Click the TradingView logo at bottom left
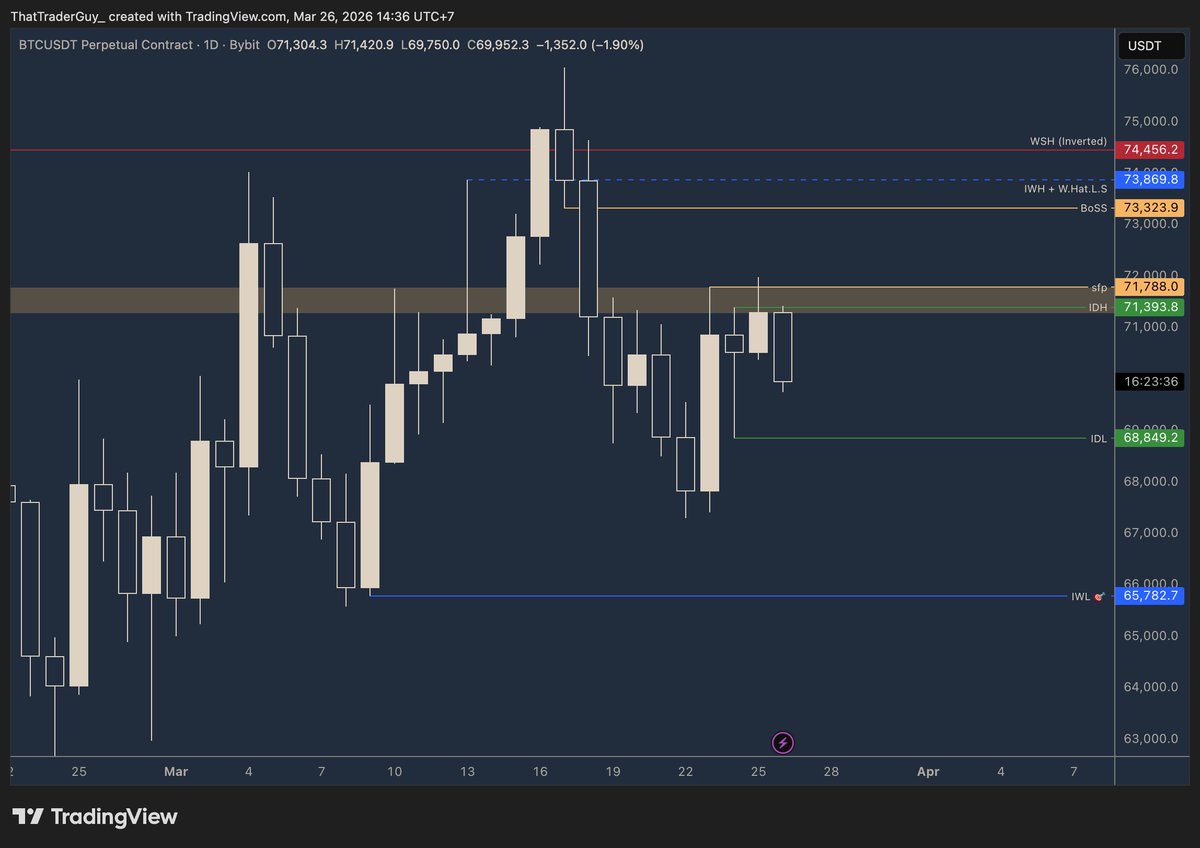 pyautogui.click(x=95, y=817)
